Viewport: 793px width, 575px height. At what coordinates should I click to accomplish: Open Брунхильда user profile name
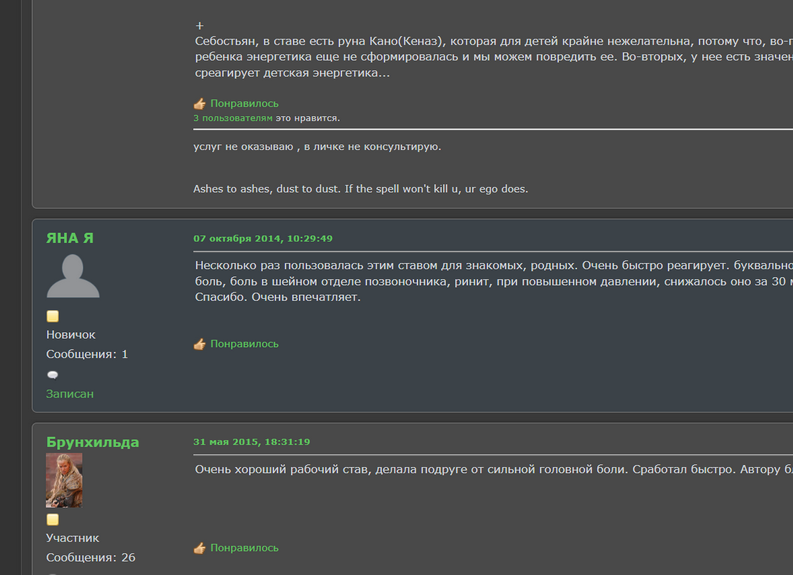[x=93, y=442]
